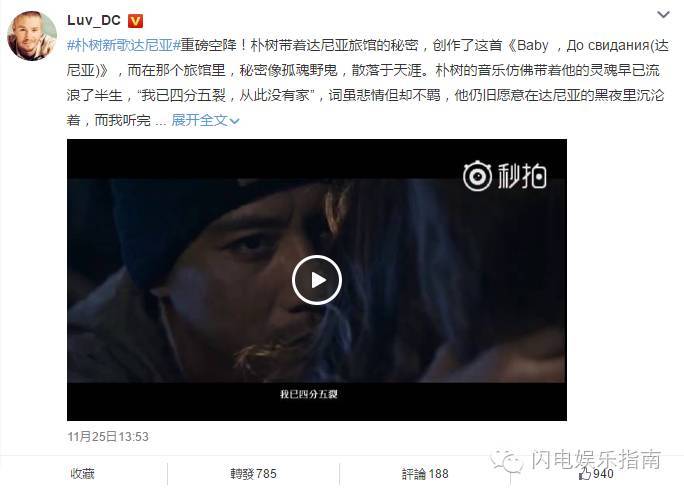Screen dimensions: 684x493
Task: Play the embedded Miaopai video
Action: (x=317, y=280)
